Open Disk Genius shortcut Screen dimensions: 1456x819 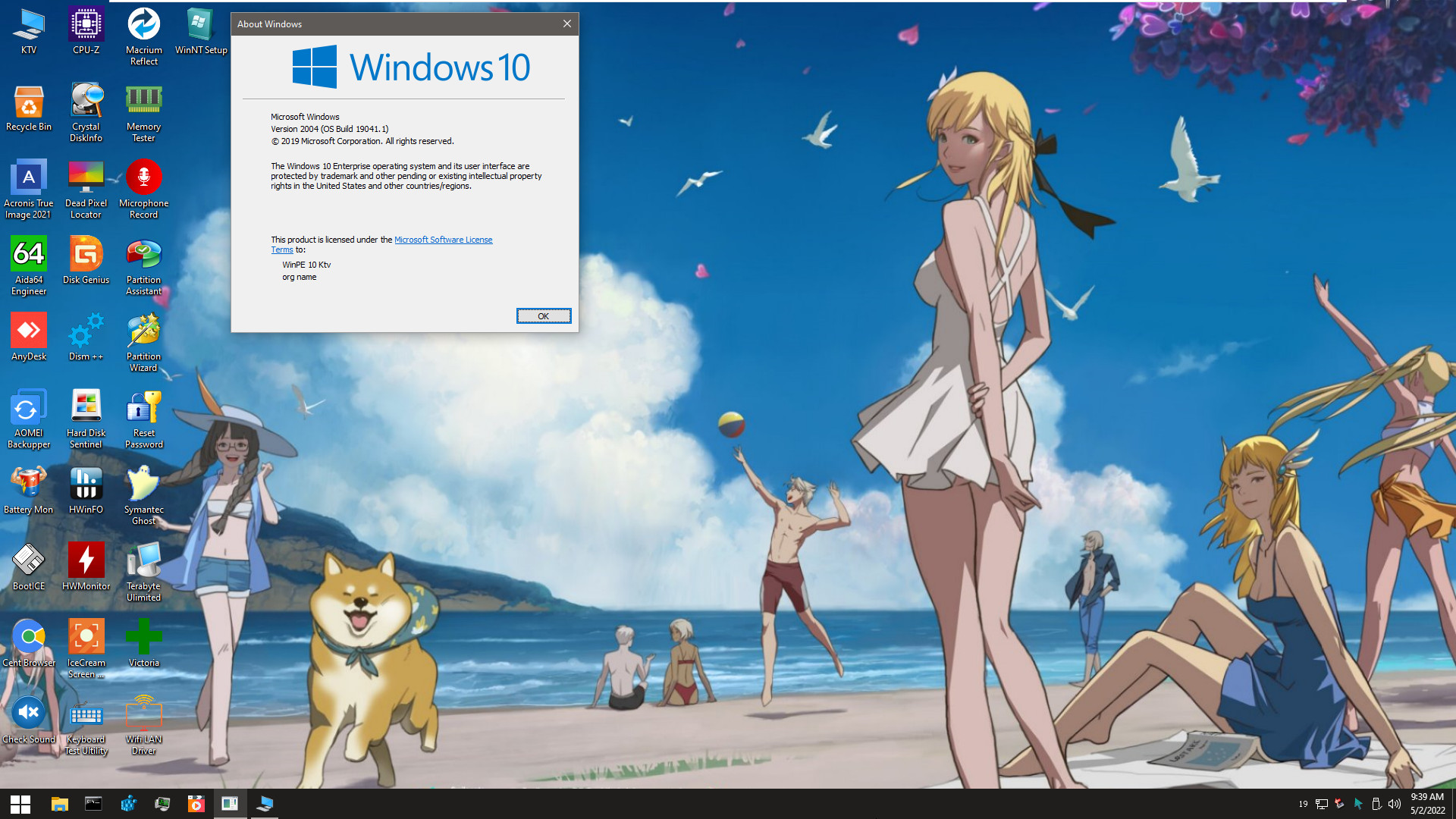click(86, 261)
